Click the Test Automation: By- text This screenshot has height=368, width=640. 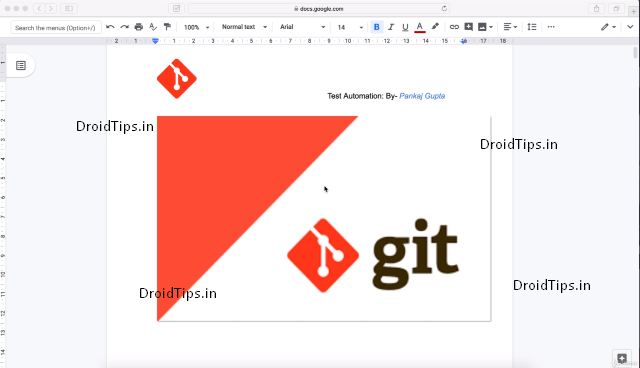point(362,96)
